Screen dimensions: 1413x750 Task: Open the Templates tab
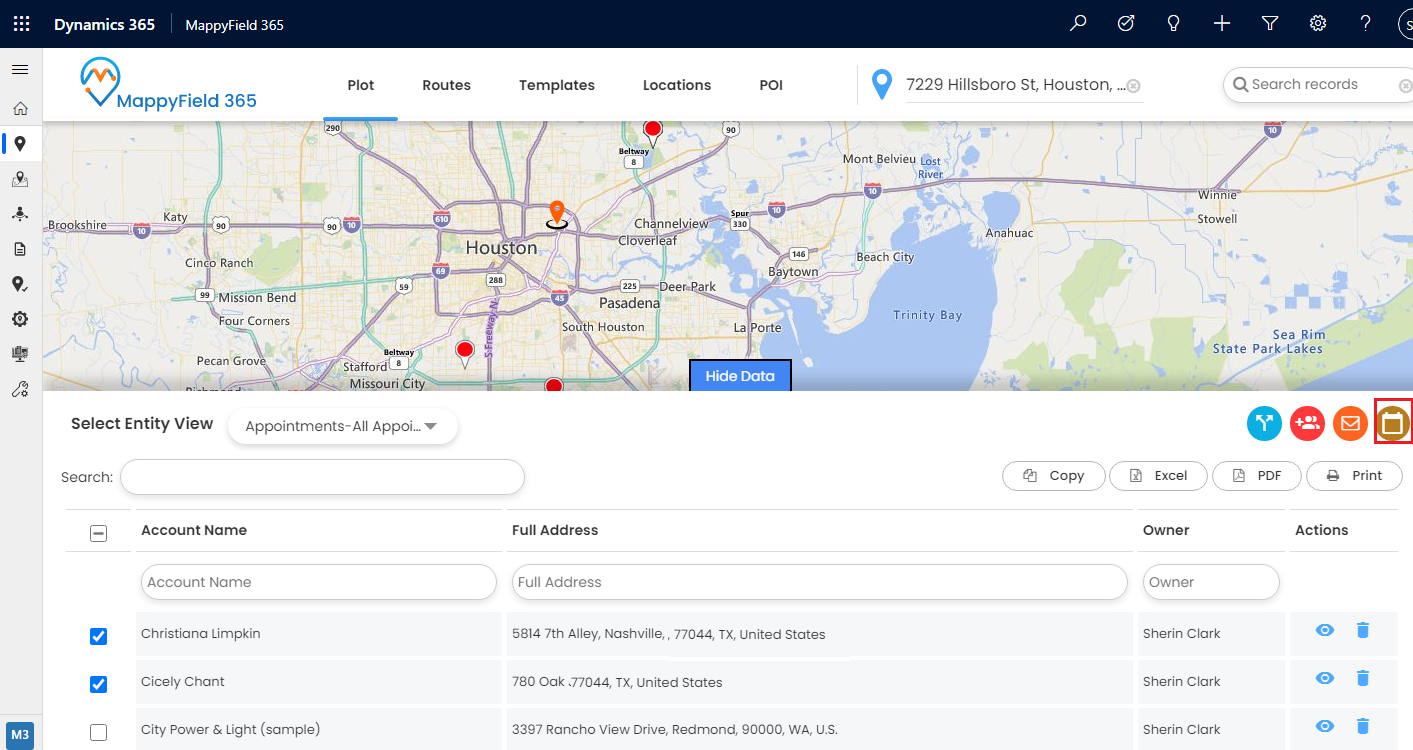pos(557,85)
